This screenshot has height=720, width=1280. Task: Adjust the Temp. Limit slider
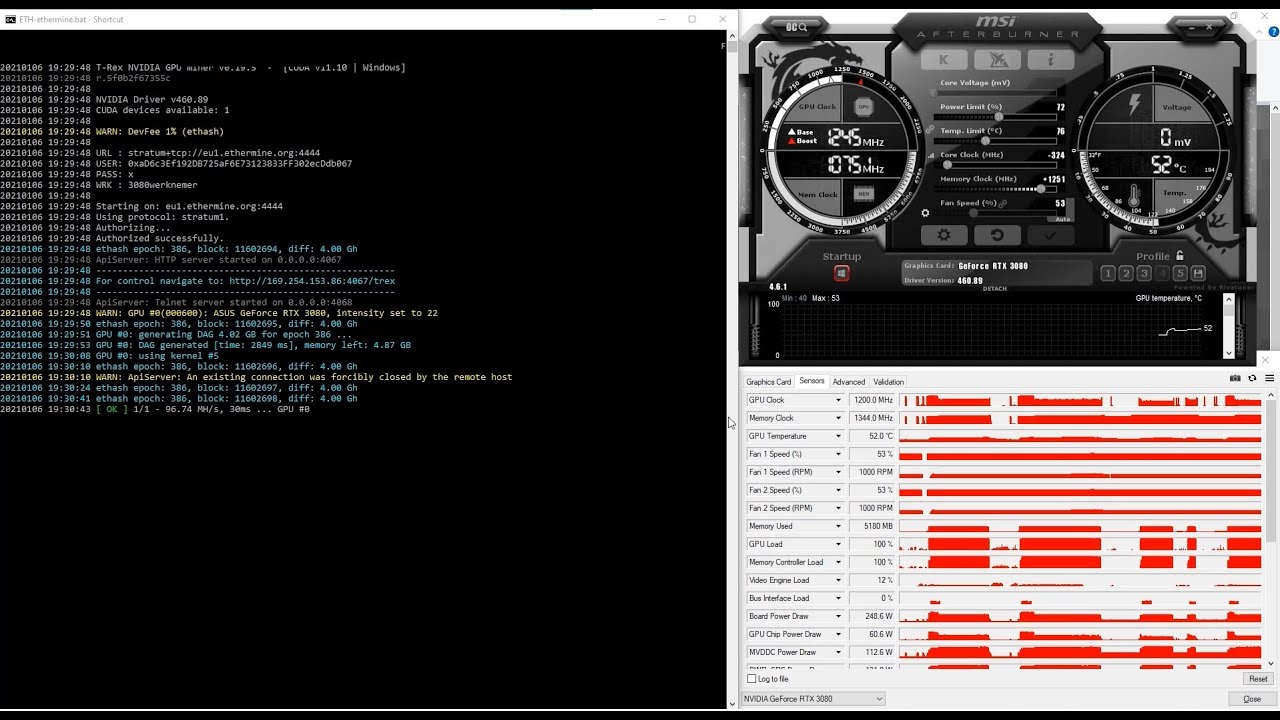click(995, 141)
